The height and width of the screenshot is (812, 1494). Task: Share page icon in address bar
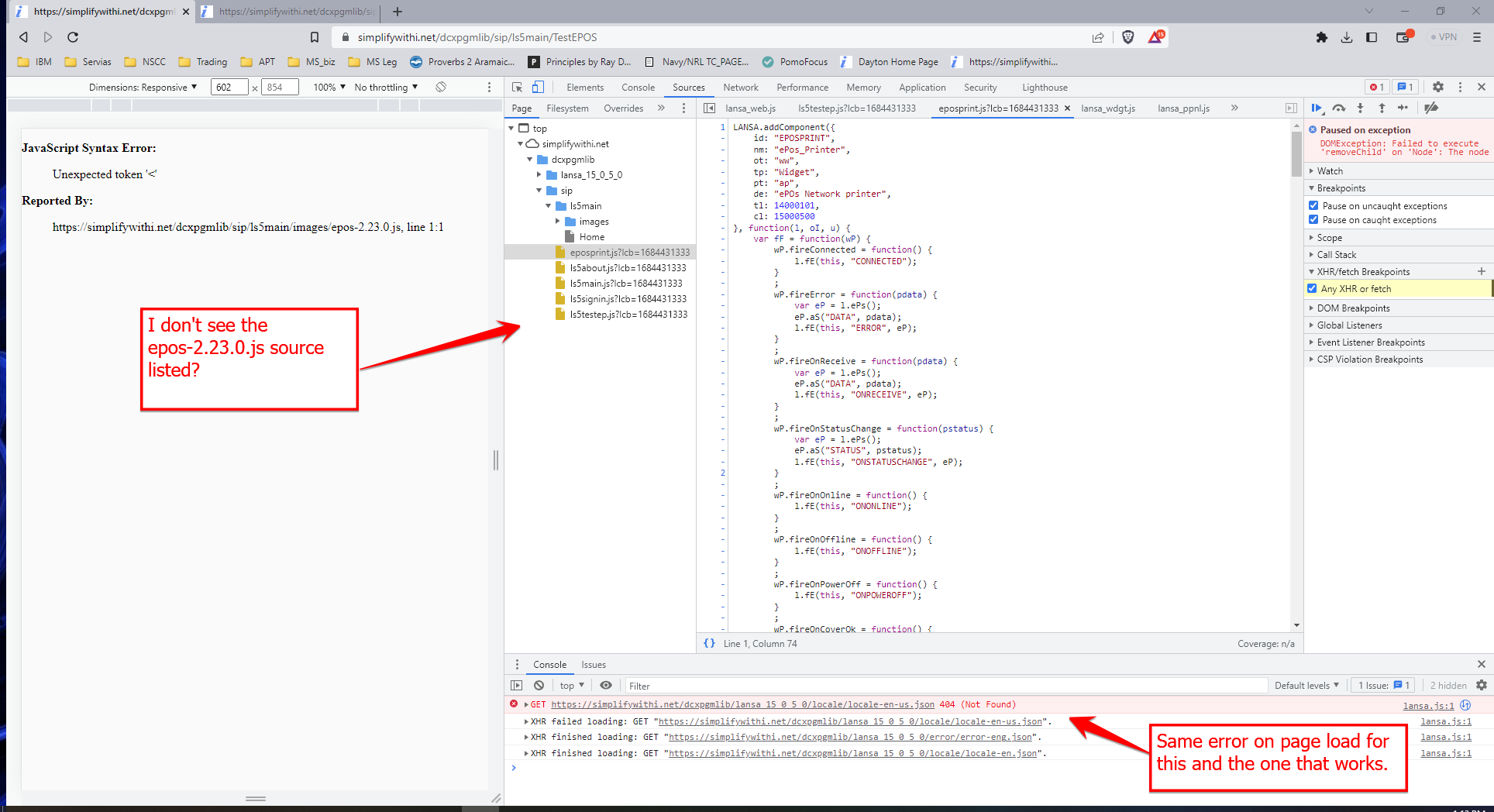1098,37
